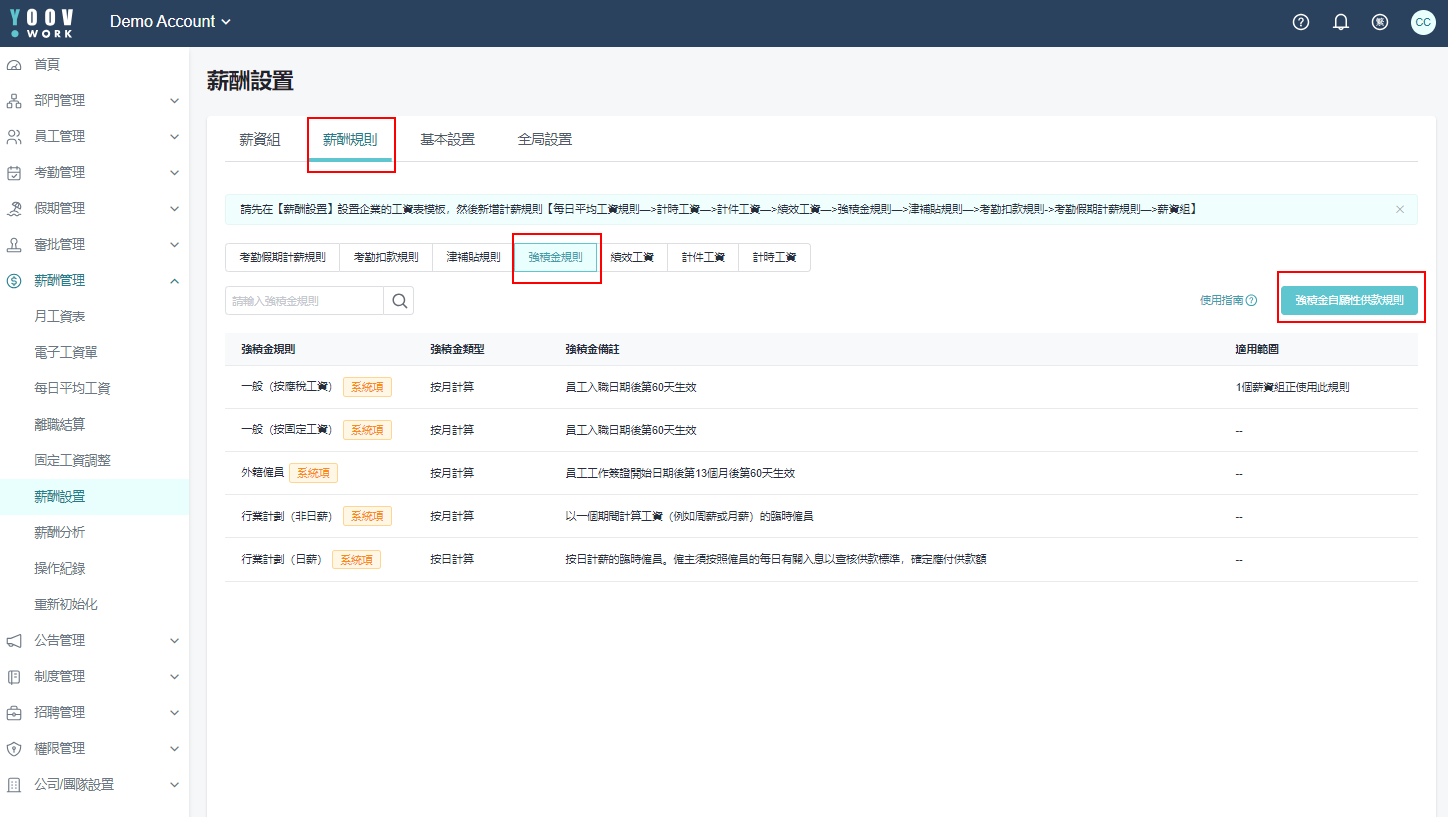
Task: Click the help question mark icon in header
Action: tap(1301, 22)
